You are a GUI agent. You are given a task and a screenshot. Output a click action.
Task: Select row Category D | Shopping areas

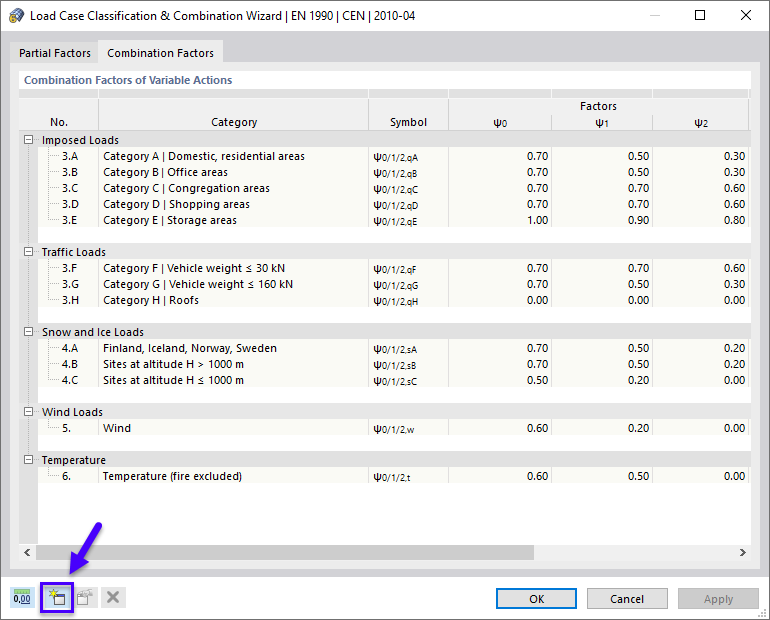pos(394,204)
